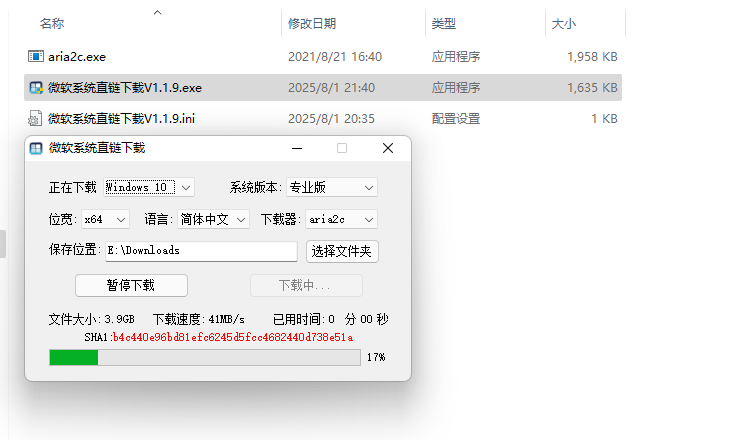Click the 1,958 KB size cell

592,57
